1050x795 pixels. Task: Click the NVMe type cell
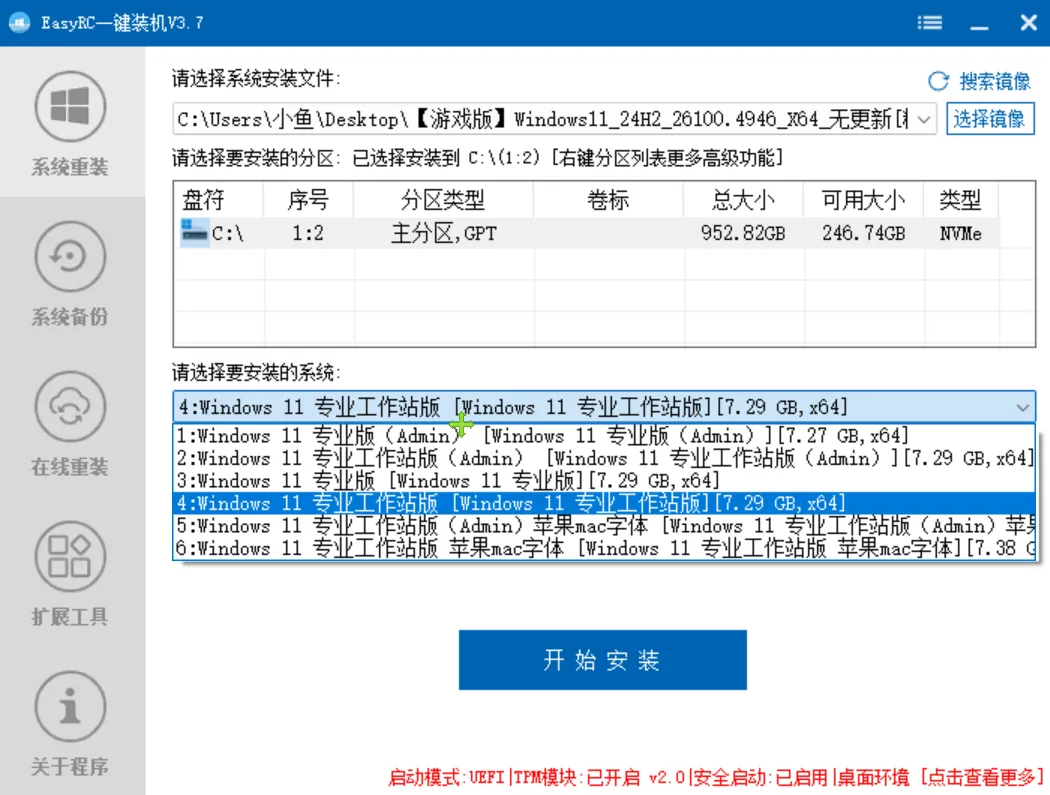[x=960, y=233]
